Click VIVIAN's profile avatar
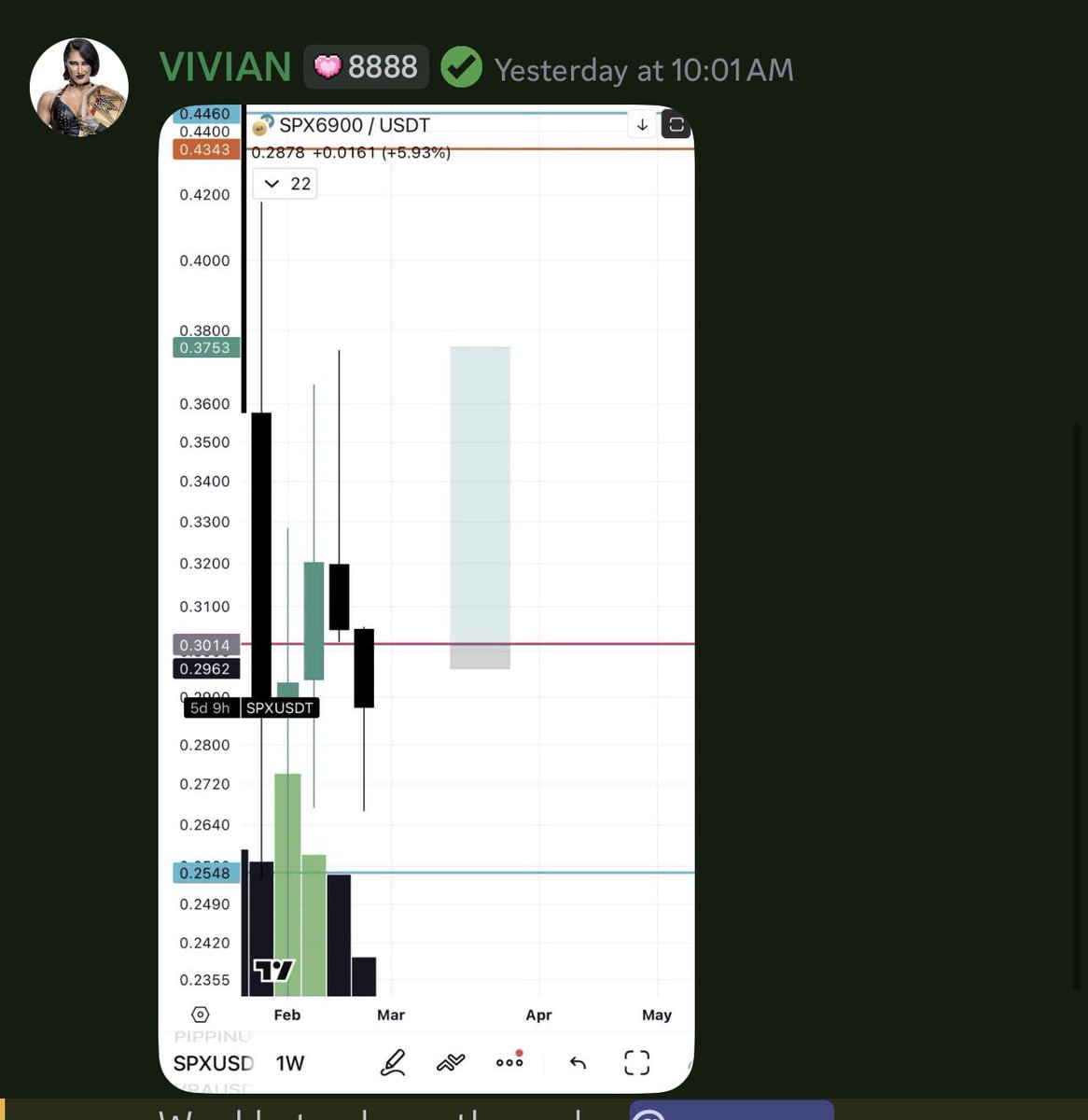Screen dimensions: 1088x1120 78,88
